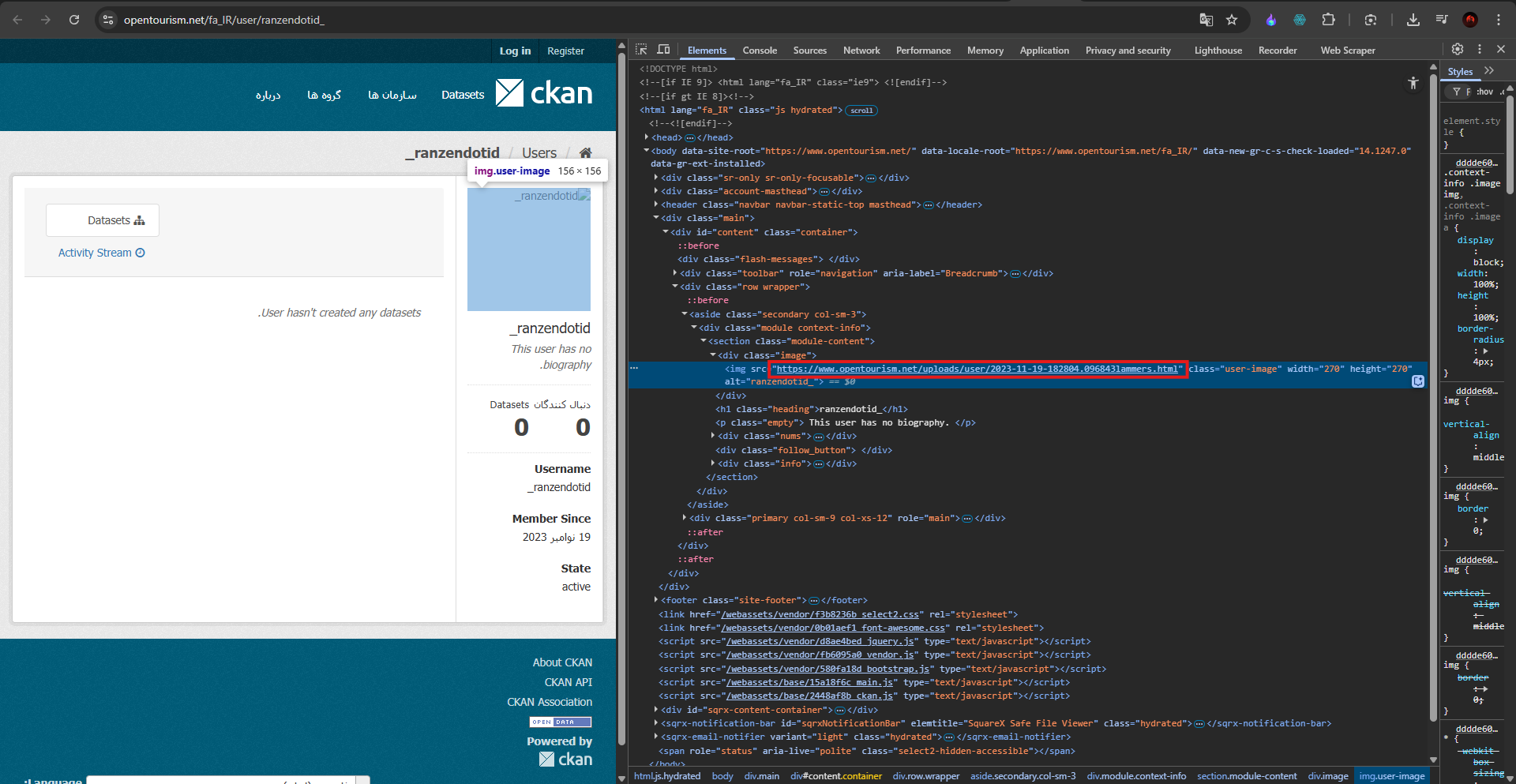The image size is (1516, 784).
Task: Open the extensions puzzle icon
Action: point(1329,20)
